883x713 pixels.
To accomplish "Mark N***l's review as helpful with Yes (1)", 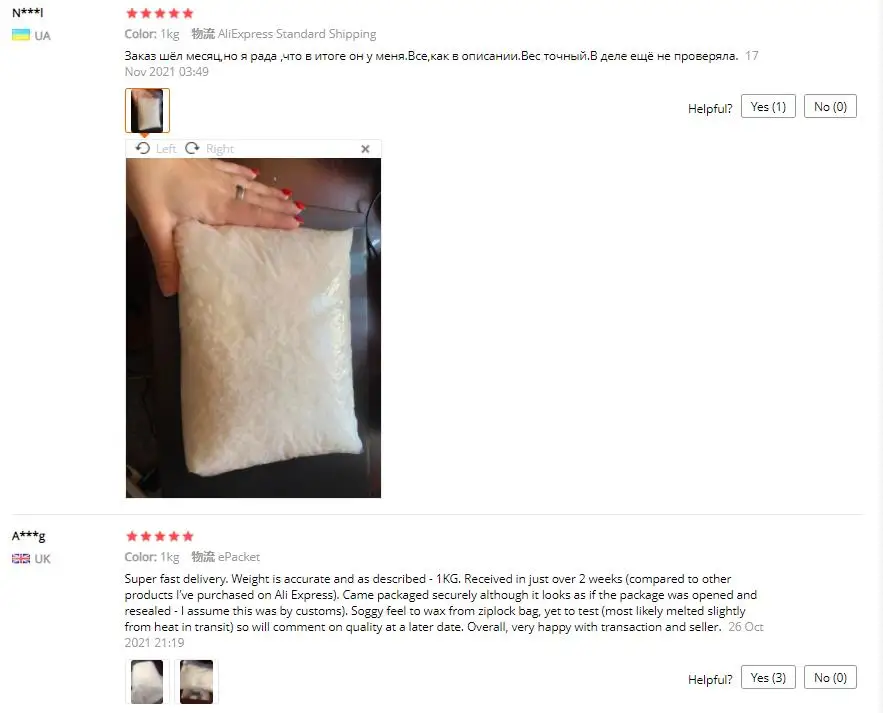I will [x=768, y=106].
